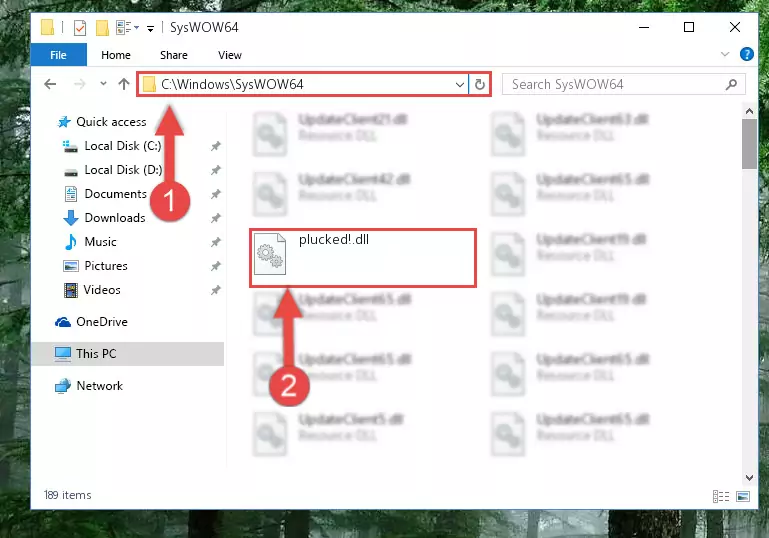Viewport: 769px width, 538px height.
Task: Switch to the Share ribbon tab
Action: (x=174, y=55)
